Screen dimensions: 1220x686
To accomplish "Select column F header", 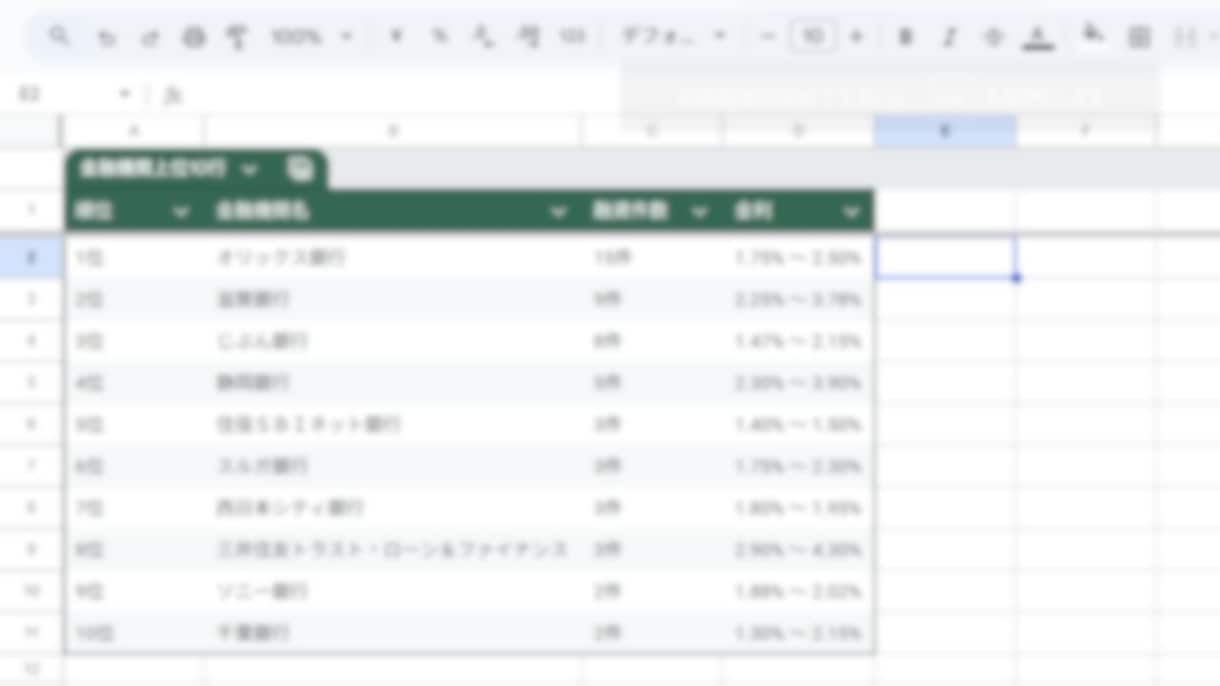I will (1086, 131).
